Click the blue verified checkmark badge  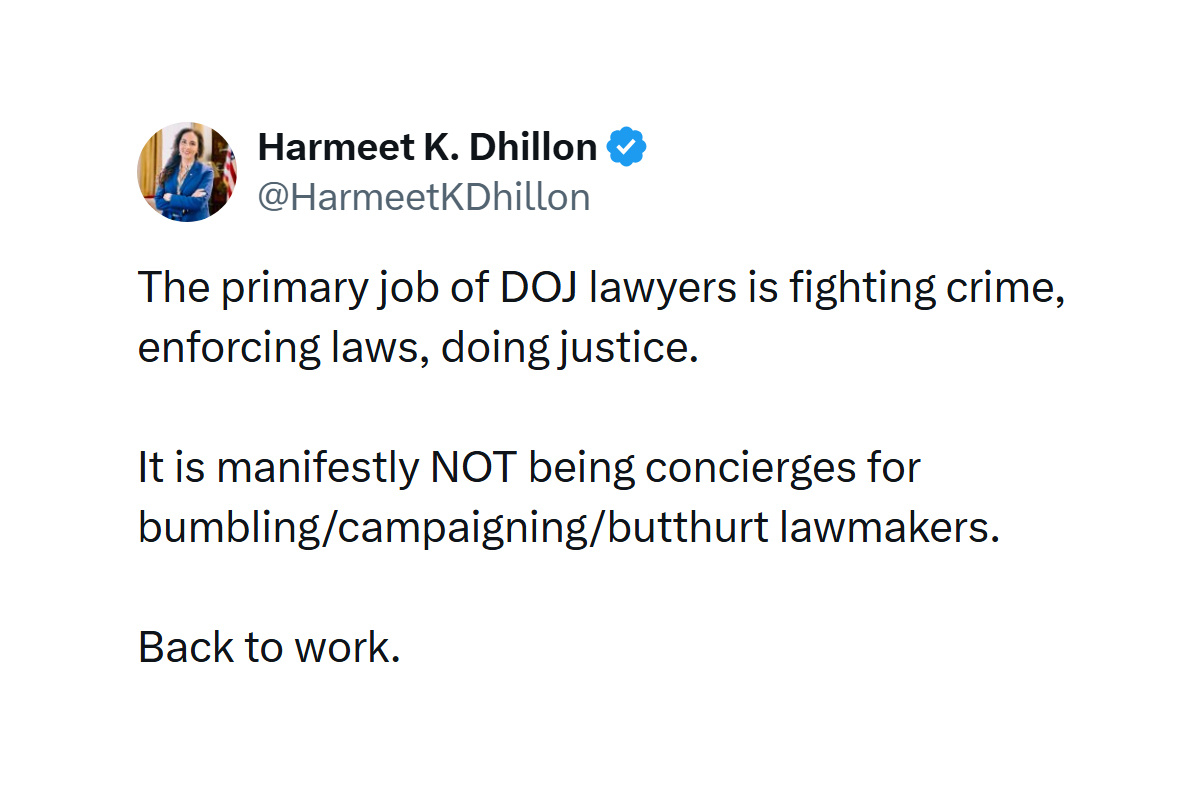tap(627, 148)
